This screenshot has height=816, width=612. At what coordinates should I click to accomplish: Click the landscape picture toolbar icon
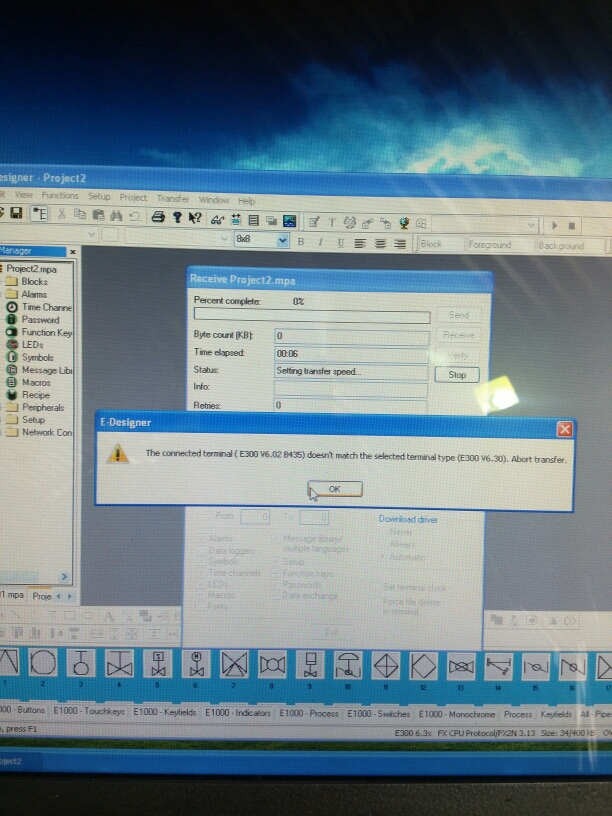pos(289,221)
